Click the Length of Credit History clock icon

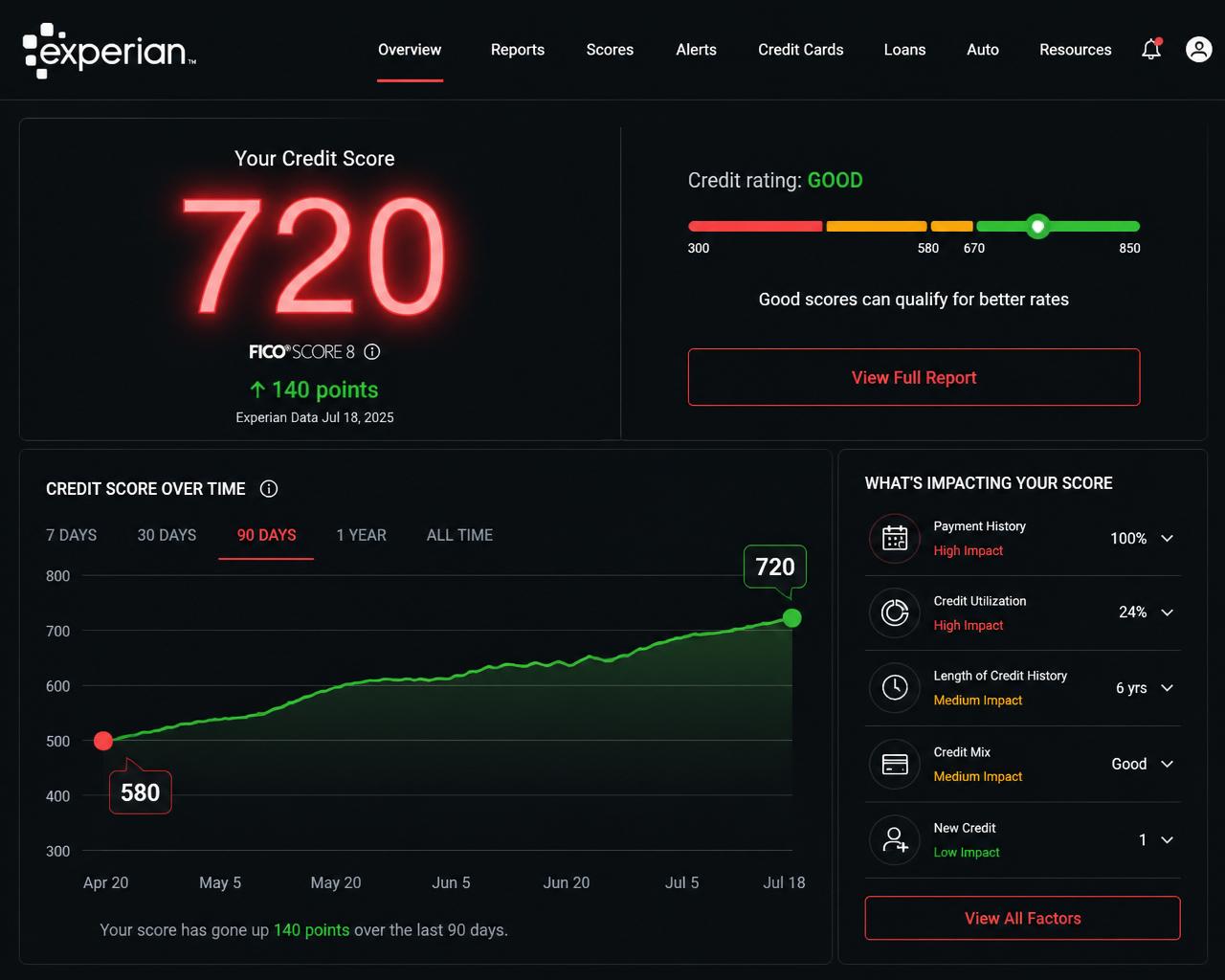(895, 687)
